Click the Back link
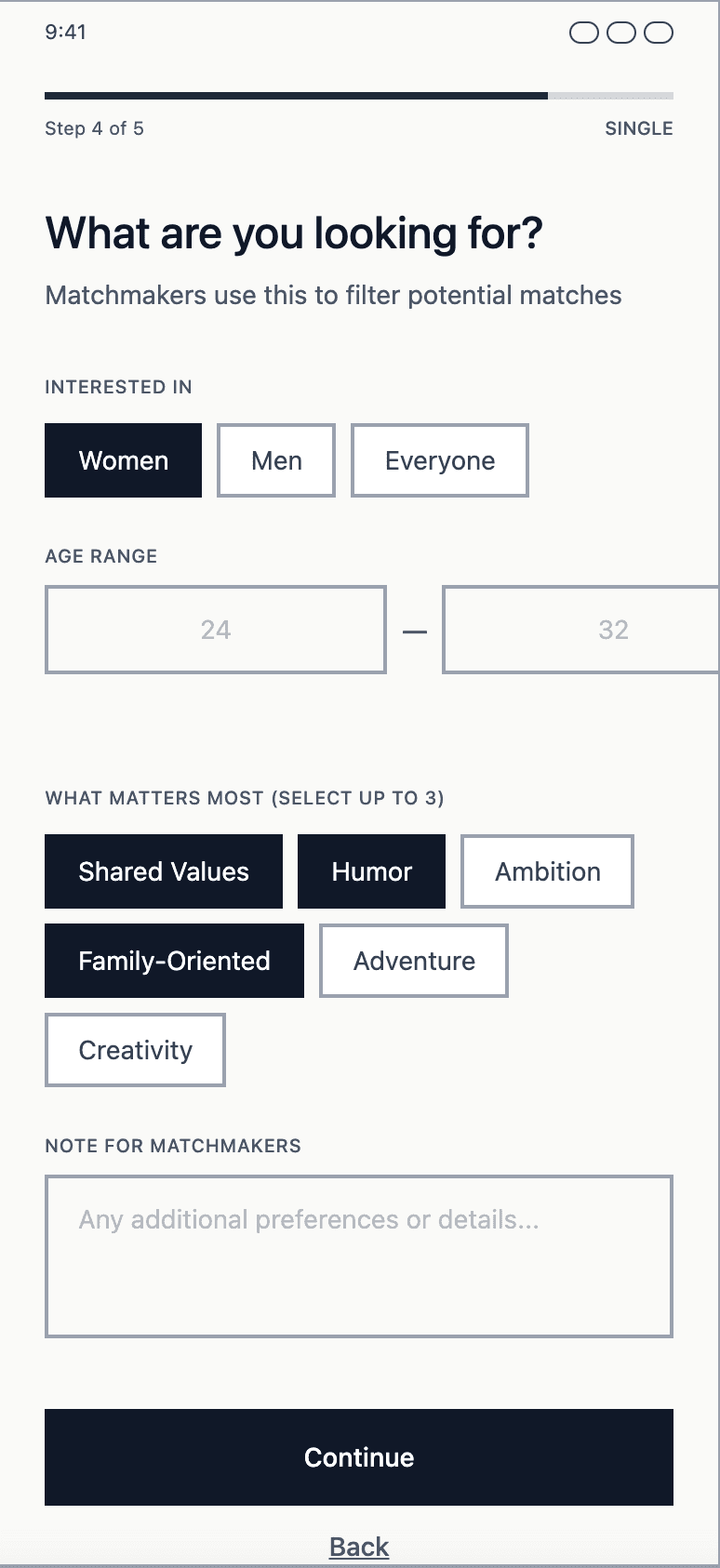This screenshot has height=1568, width=720. click(359, 1546)
